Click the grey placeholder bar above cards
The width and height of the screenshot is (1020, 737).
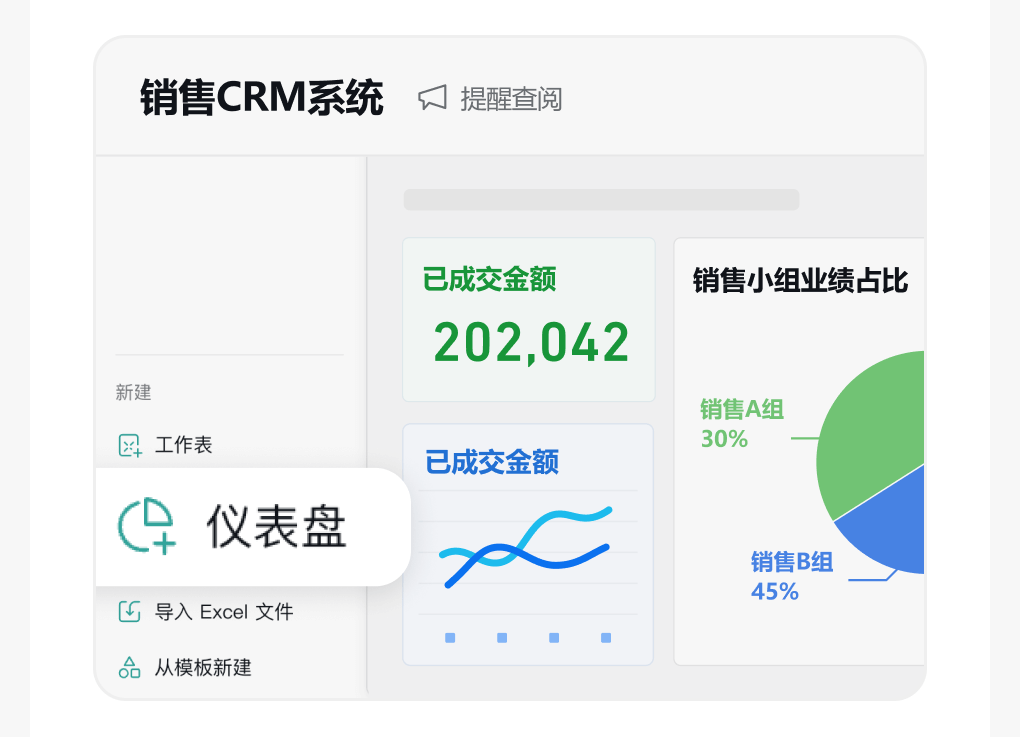click(x=601, y=200)
